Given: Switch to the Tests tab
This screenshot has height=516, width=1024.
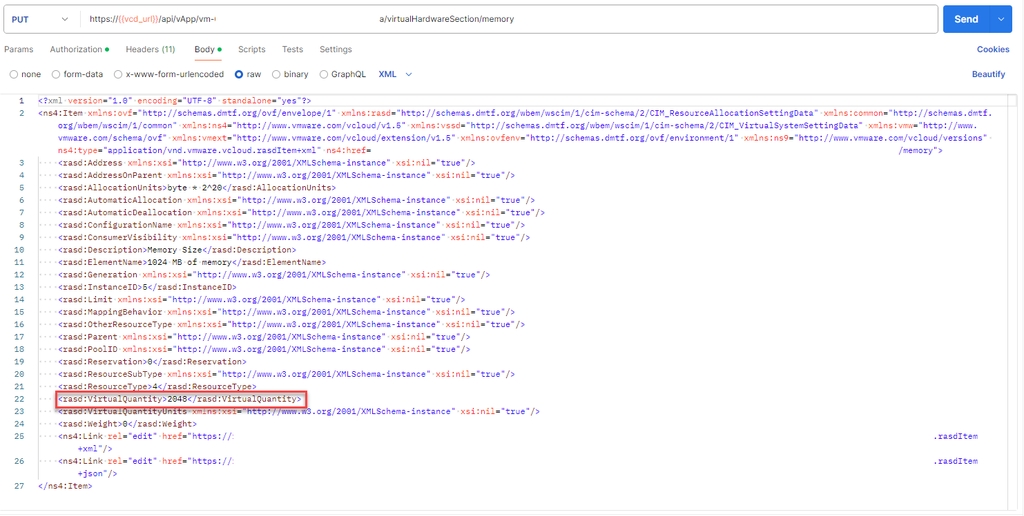Looking at the screenshot, I should tap(292, 49).
